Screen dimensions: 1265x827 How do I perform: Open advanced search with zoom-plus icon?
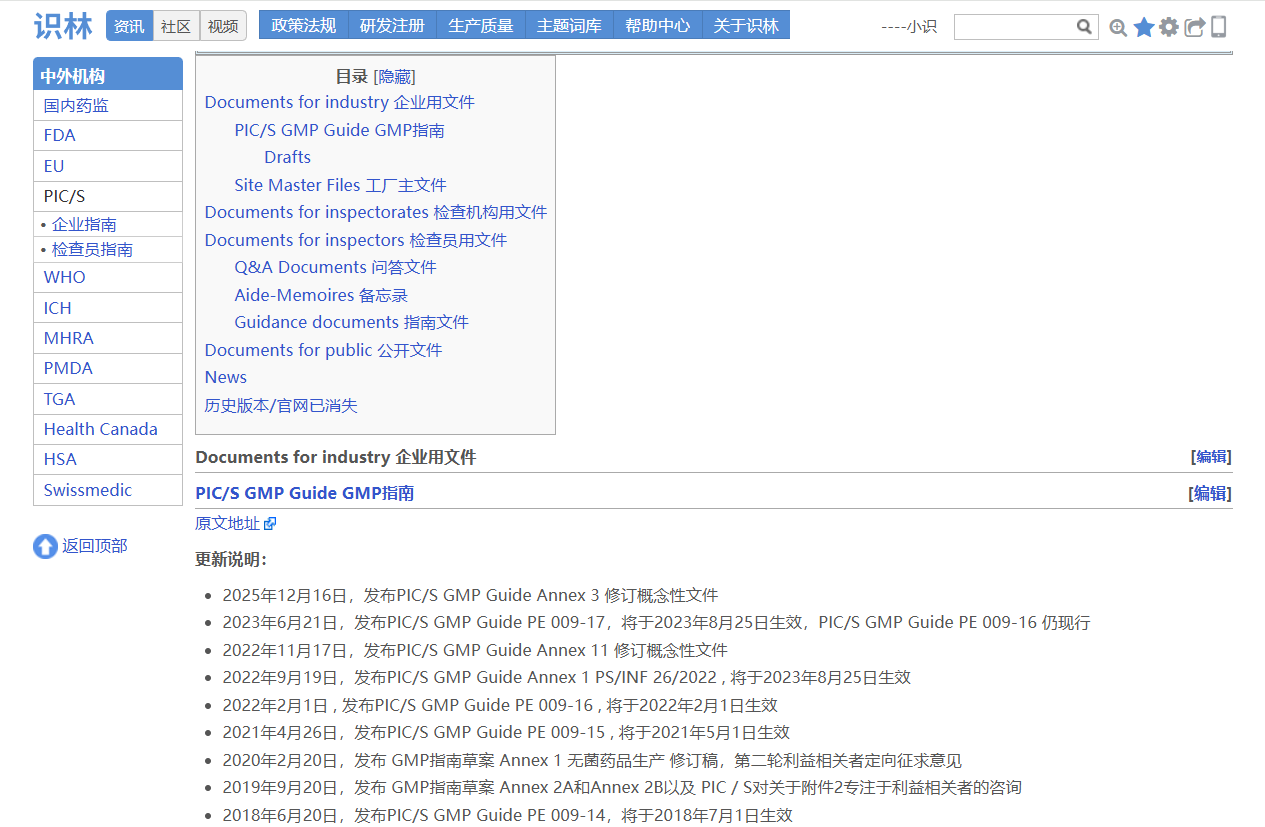pyautogui.click(x=1118, y=28)
